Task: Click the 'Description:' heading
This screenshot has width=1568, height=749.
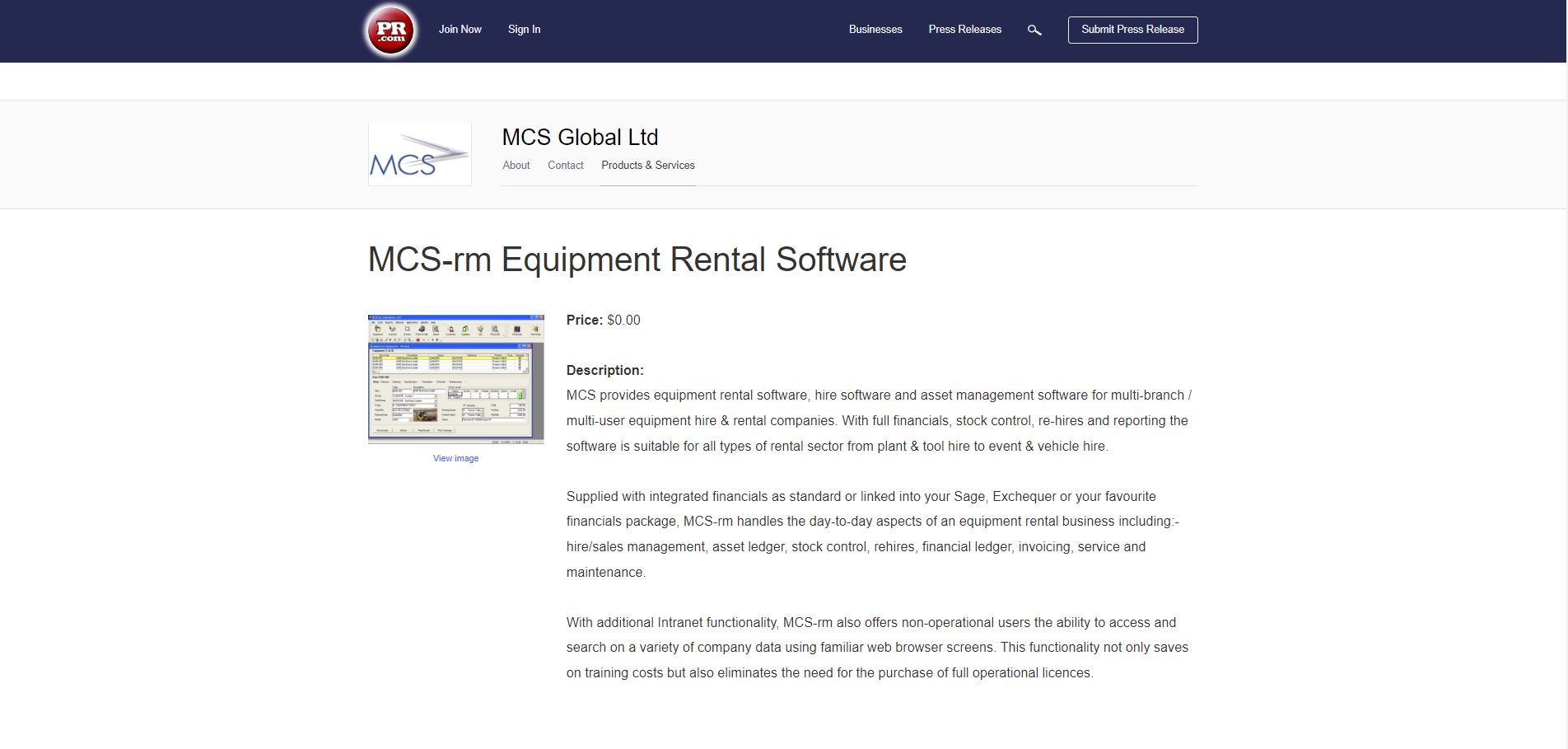Action: (604, 370)
